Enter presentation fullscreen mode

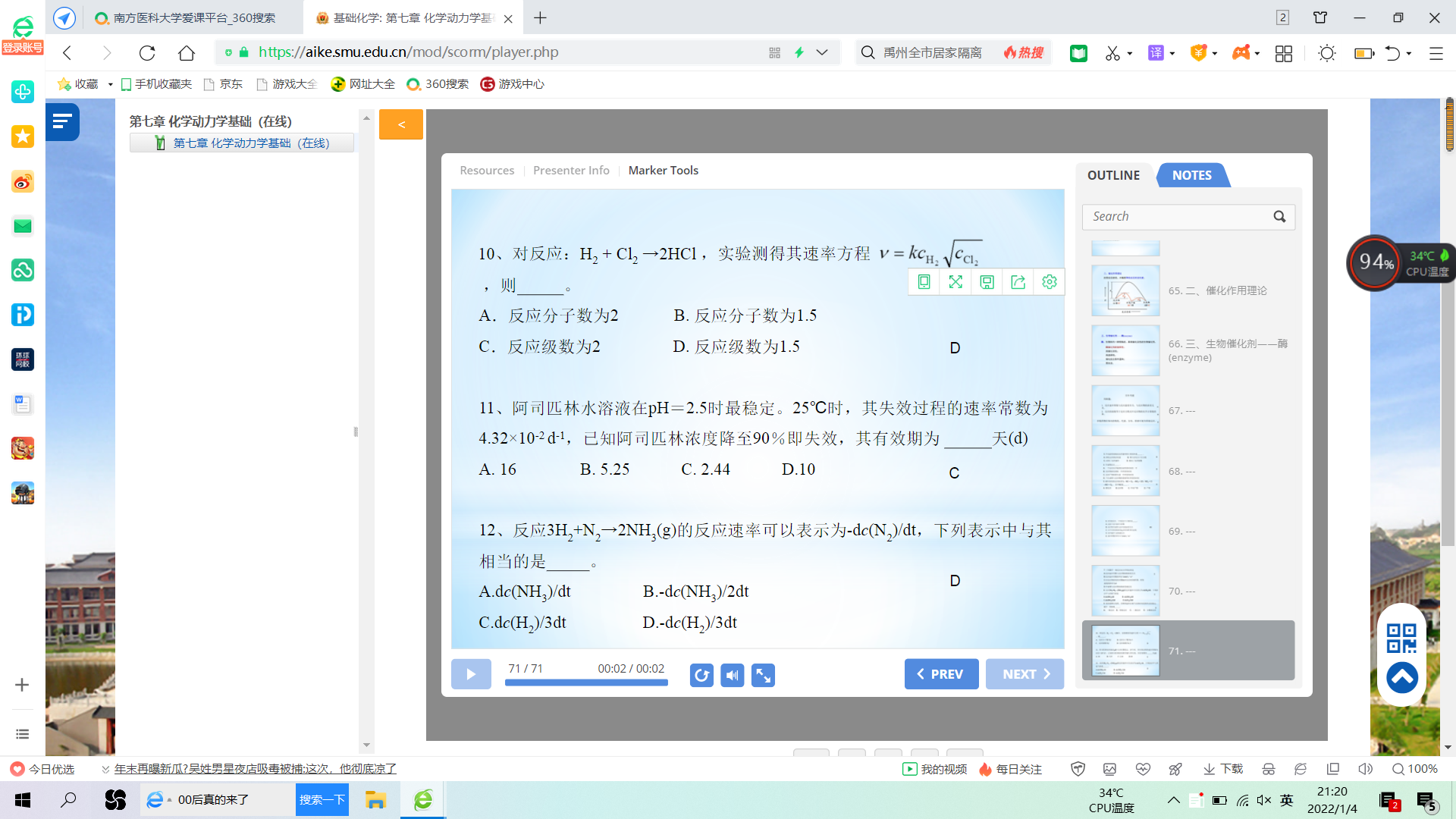[x=763, y=675]
